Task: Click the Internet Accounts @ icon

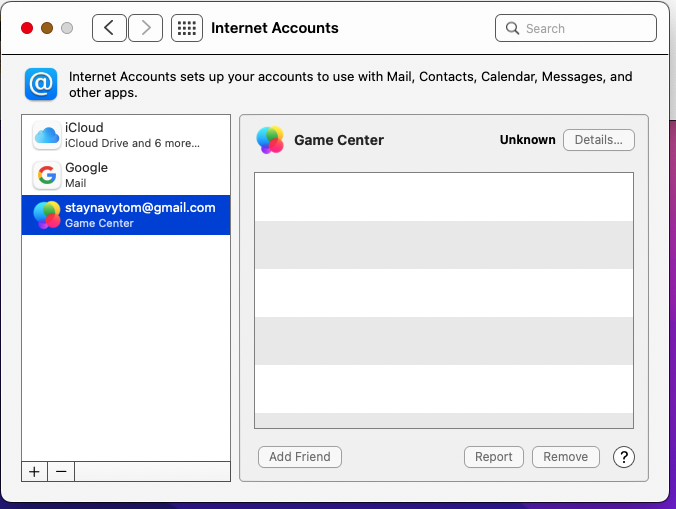Action: coord(41,84)
